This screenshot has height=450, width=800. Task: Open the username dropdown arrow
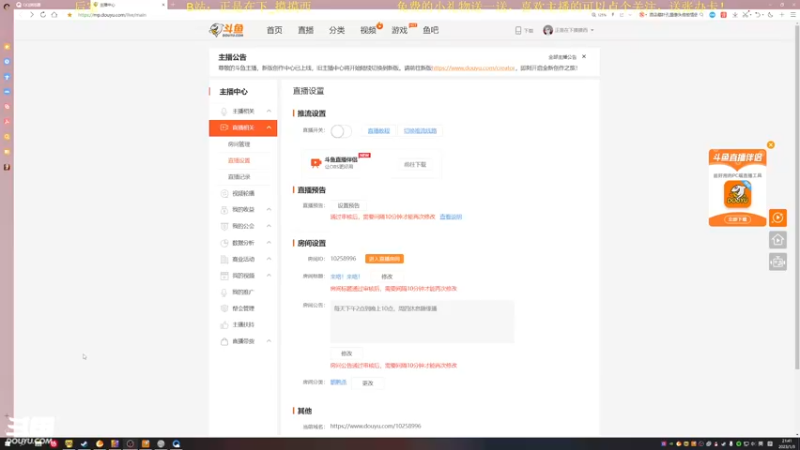592,30
